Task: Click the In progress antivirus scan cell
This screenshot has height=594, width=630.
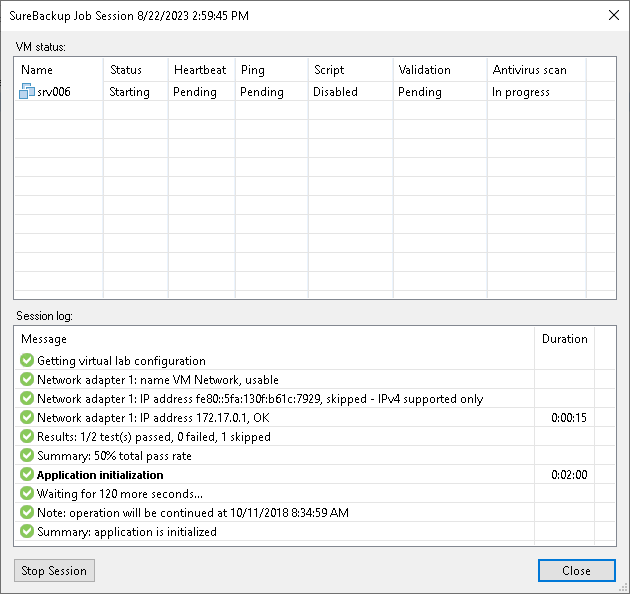Action: [x=521, y=92]
